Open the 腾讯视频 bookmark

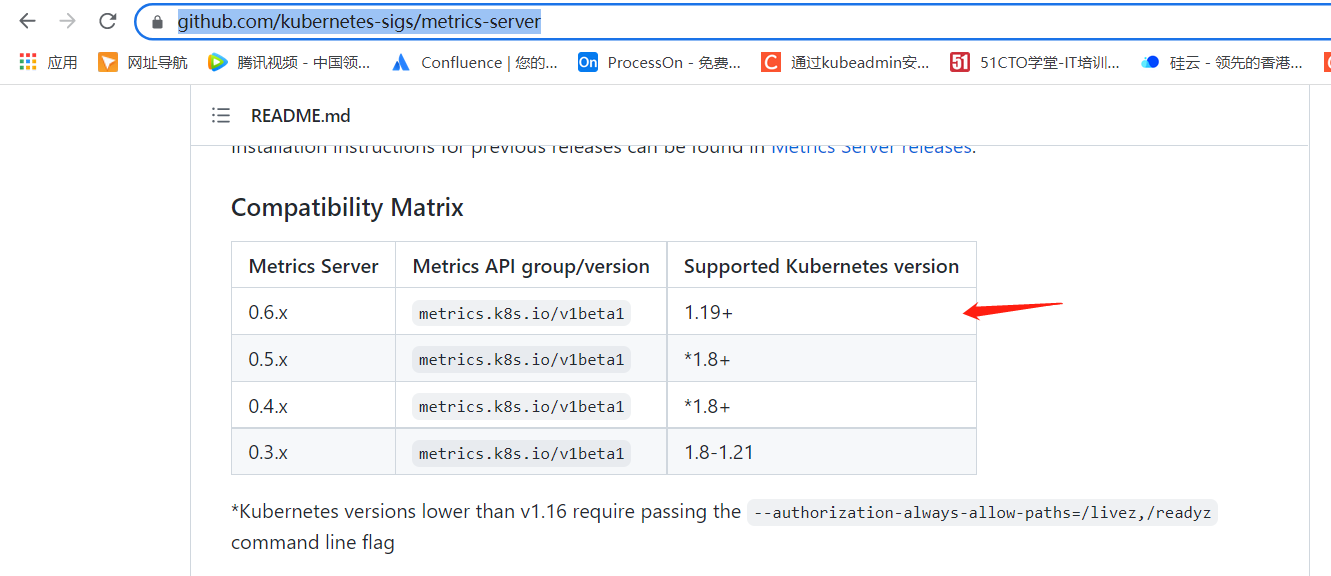click(289, 62)
